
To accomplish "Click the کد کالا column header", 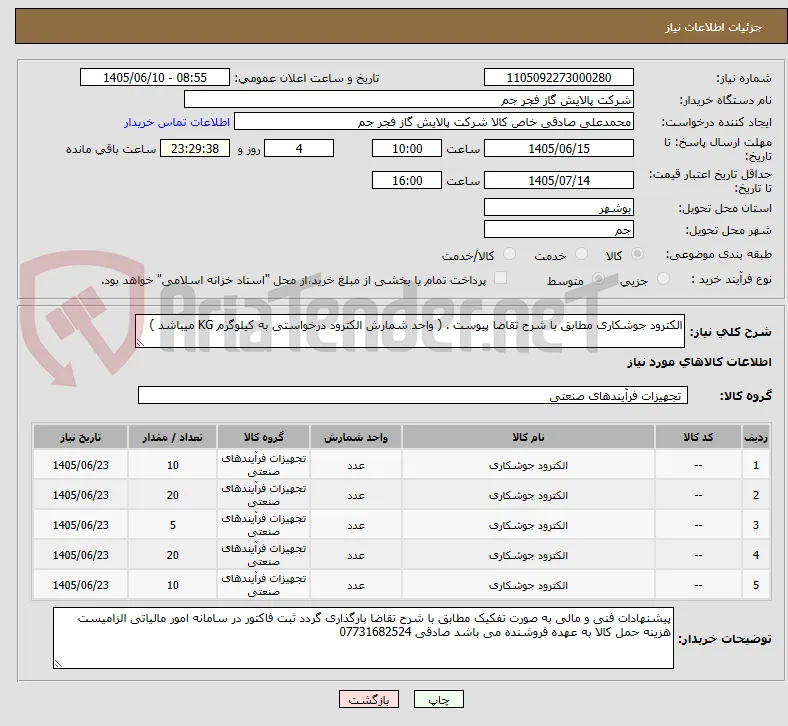I will point(698,437).
